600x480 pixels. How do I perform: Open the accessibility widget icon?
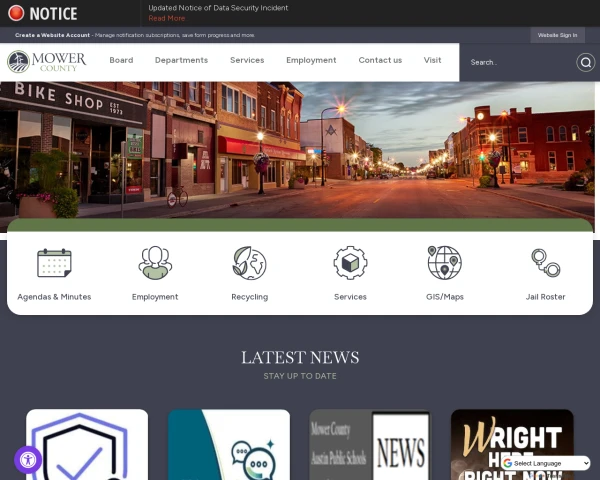point(28,460)
